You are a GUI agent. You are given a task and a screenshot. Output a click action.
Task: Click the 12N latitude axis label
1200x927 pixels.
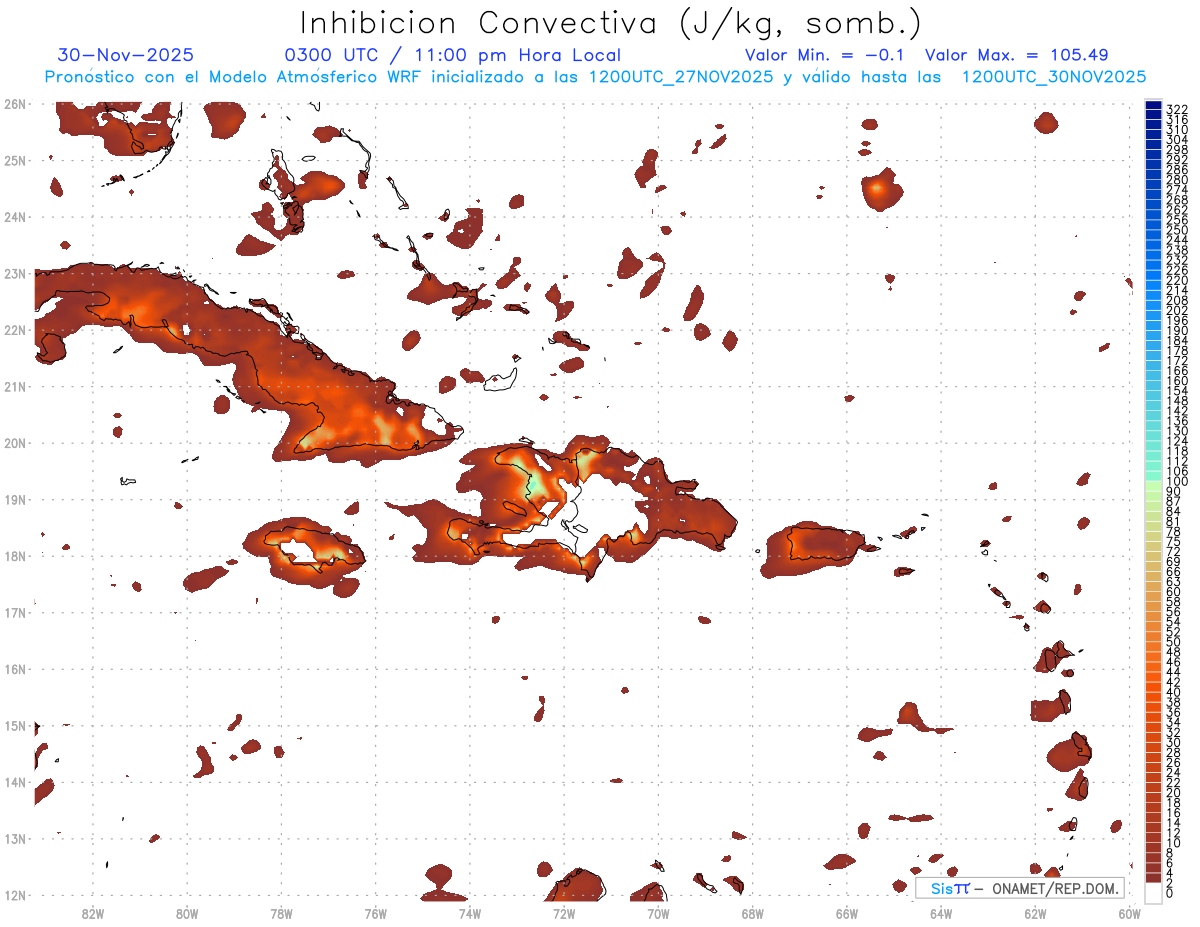[15, 895]
